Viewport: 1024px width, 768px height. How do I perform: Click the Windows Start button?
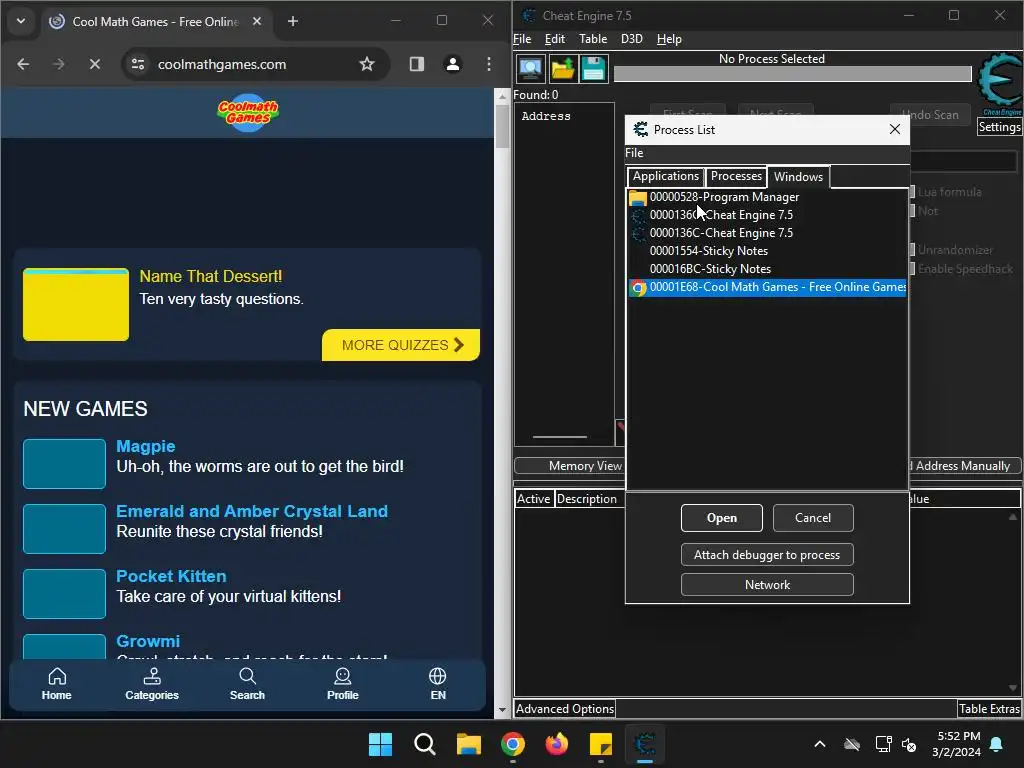[x=381, y=744]
